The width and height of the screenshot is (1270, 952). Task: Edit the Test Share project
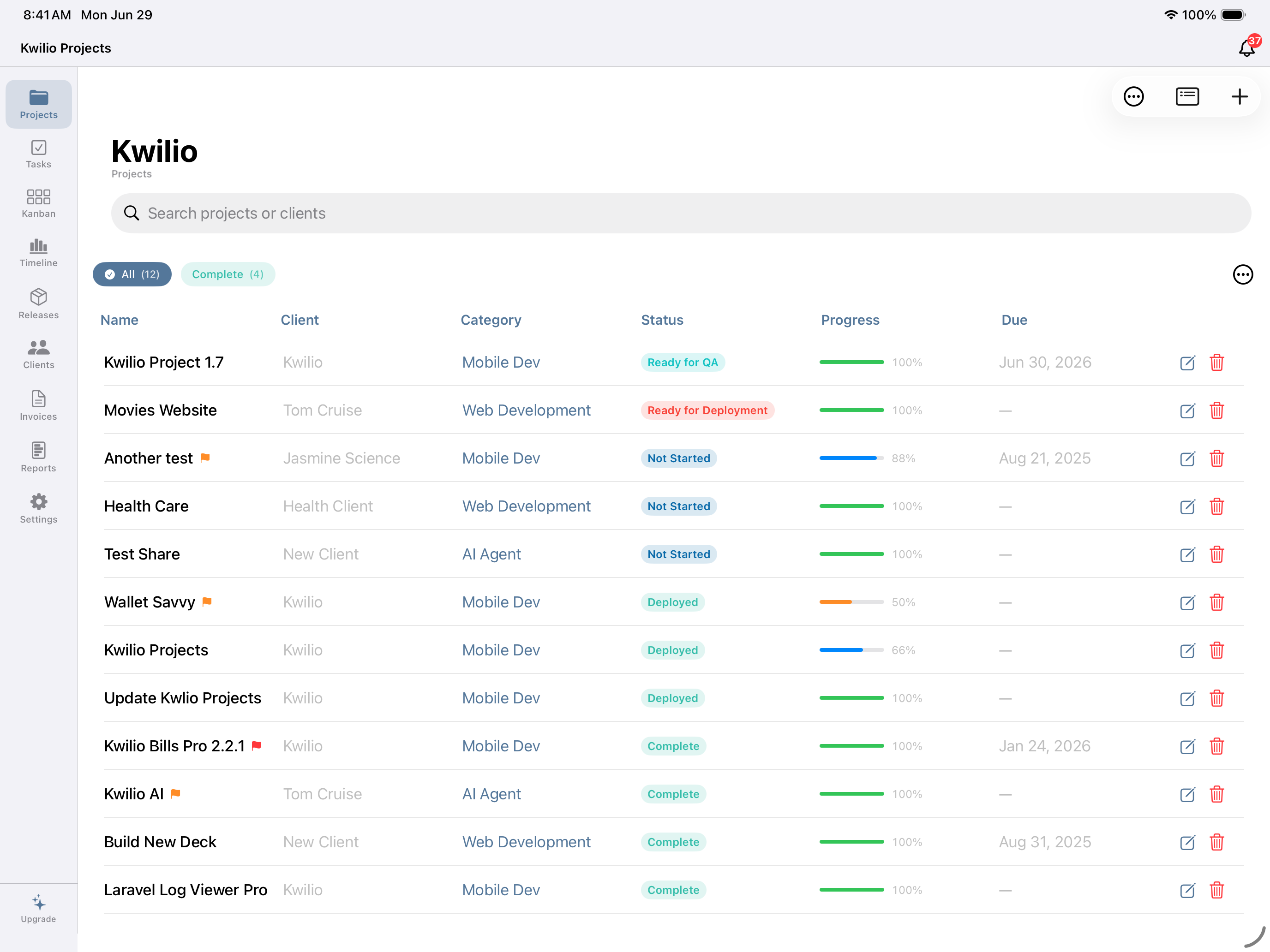click(x=1187, y=554)
